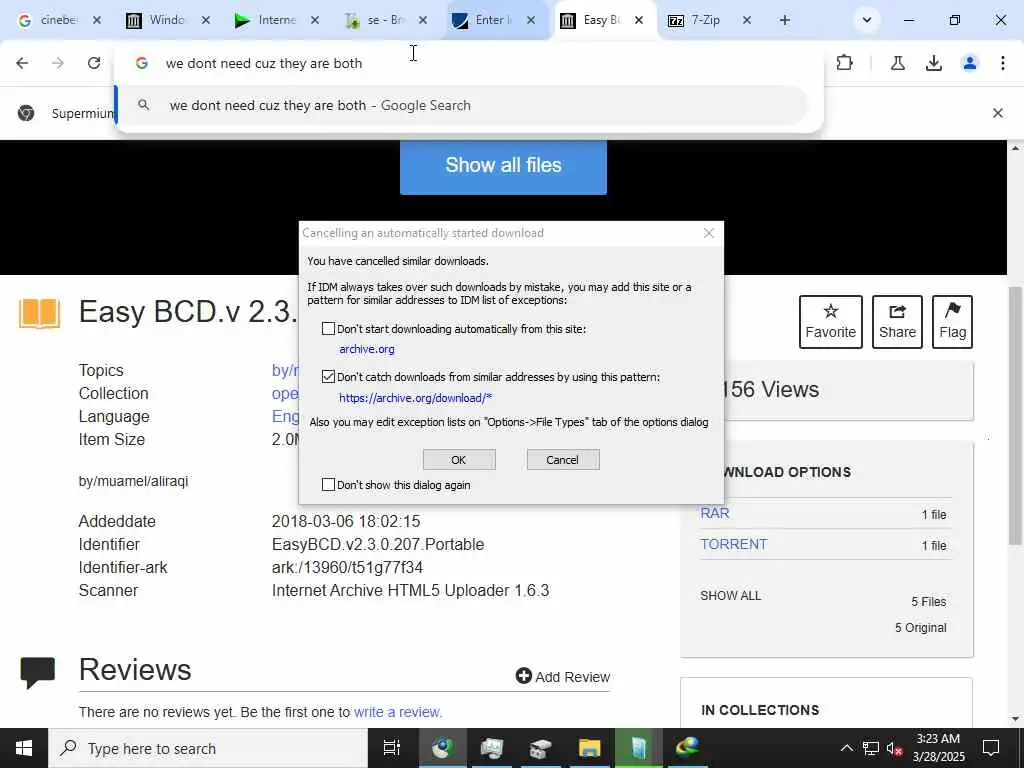This screenshot has height=768, width=1024.
Task: Click the EasyBCD.v2.3.0.207.Portable identifier text
Action: [378, 544]
